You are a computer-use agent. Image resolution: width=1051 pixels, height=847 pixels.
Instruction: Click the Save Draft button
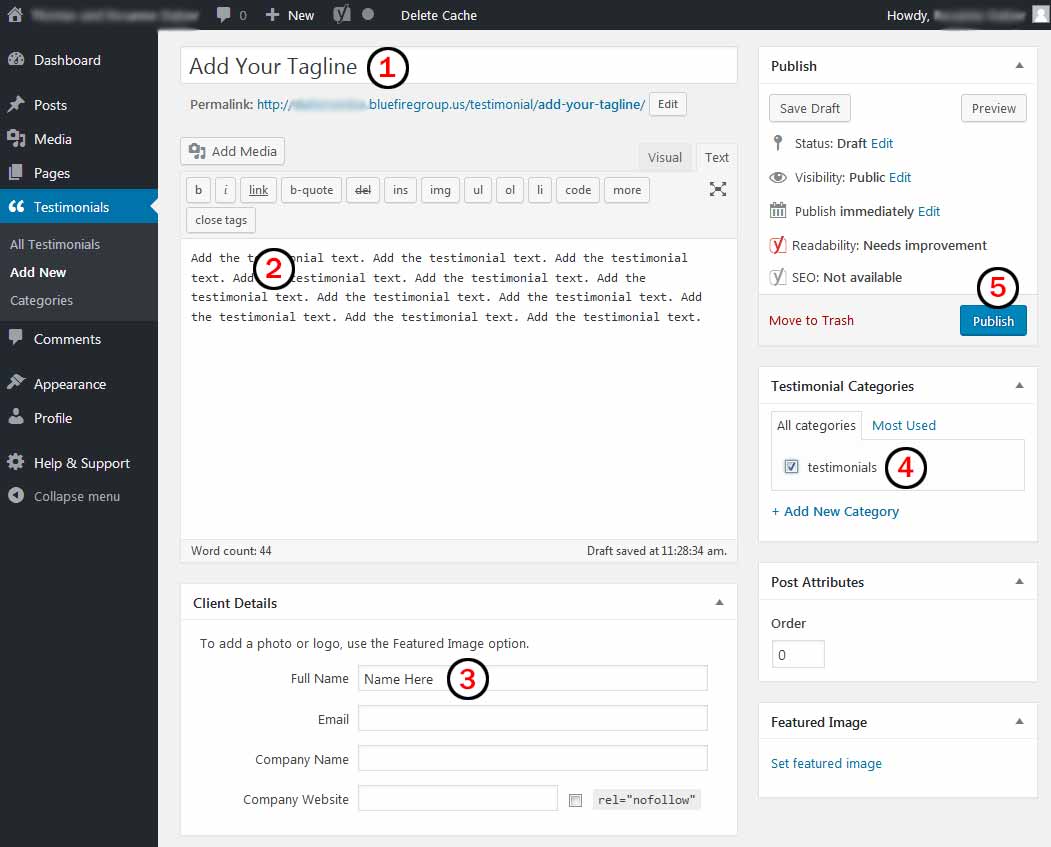pyautogui.click(x=810, y=108)
